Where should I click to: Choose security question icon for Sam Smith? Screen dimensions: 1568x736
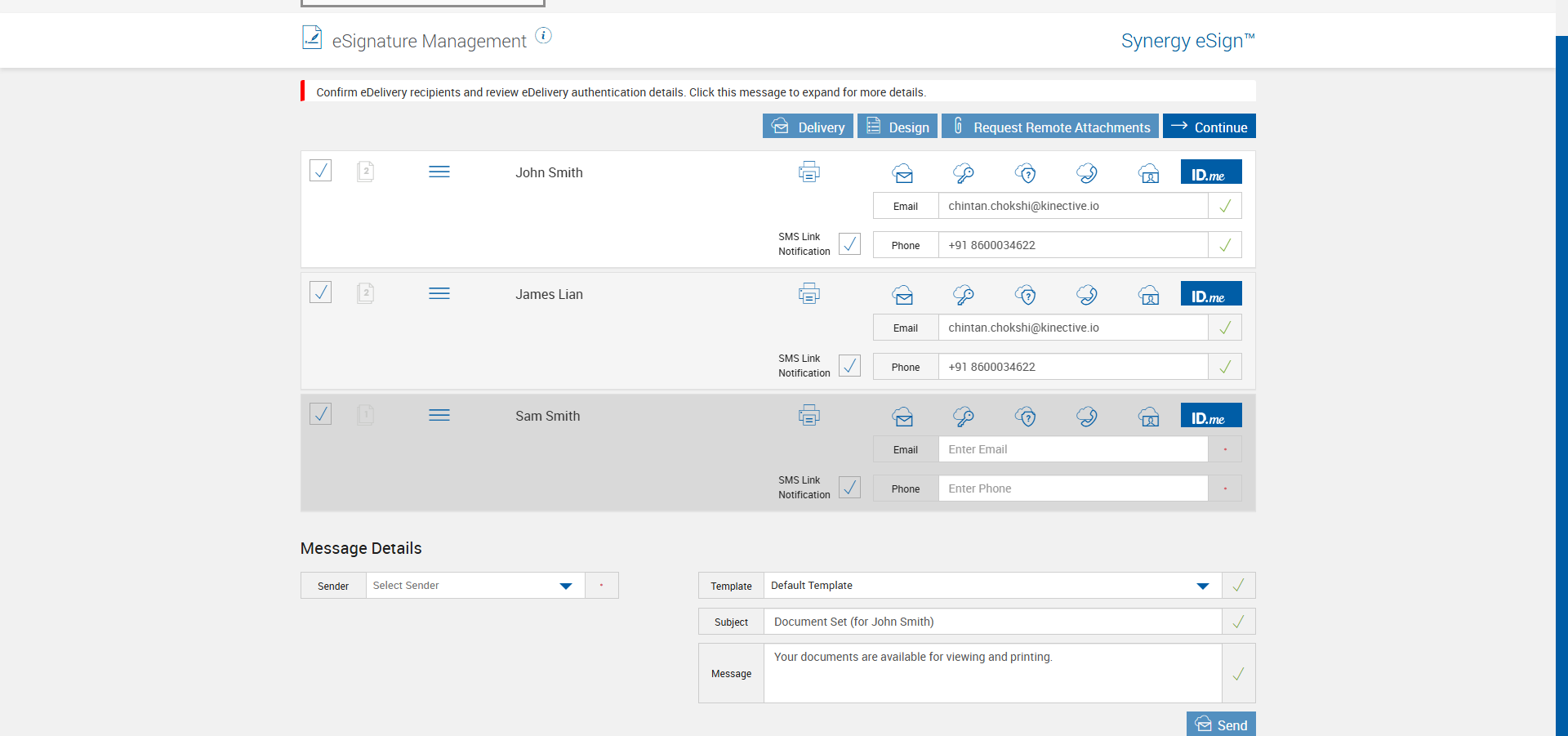(x=1026, y=417)
